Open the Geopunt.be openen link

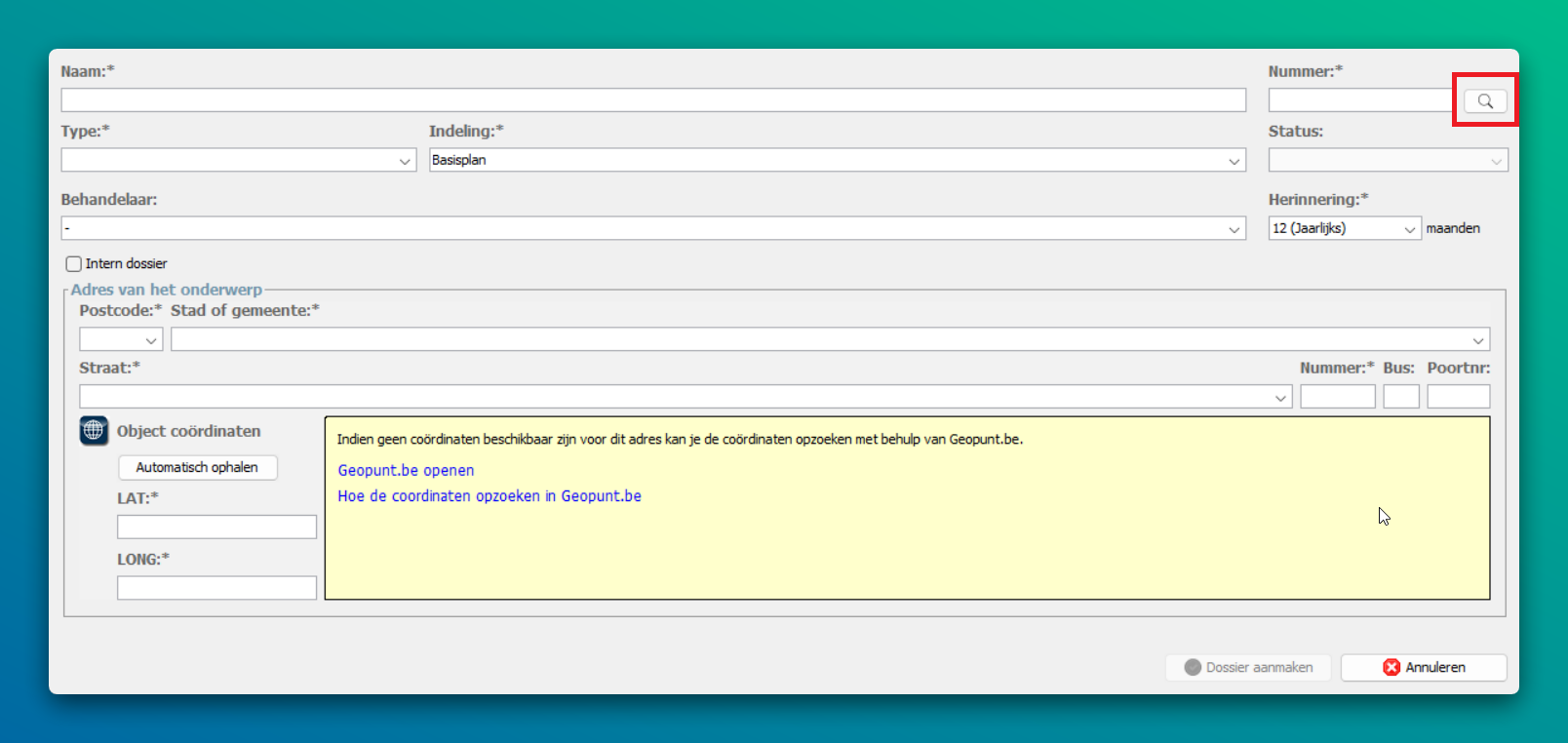tap(406, 470)
